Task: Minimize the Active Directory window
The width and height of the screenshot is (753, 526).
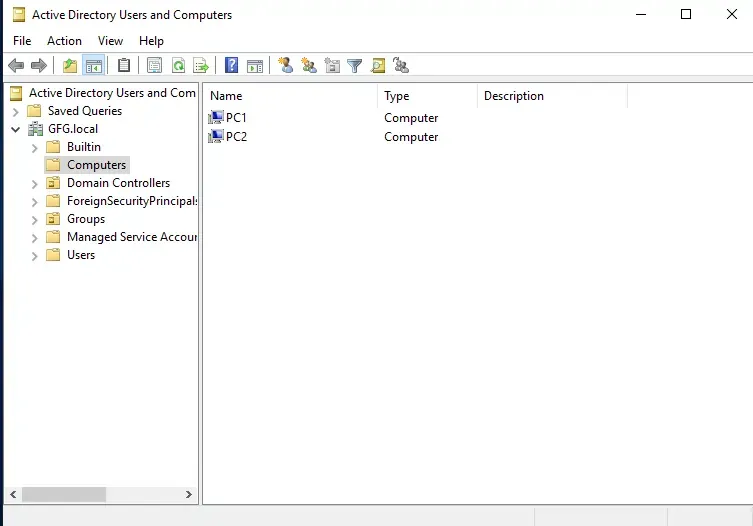Action: click(x=641, y=14)
